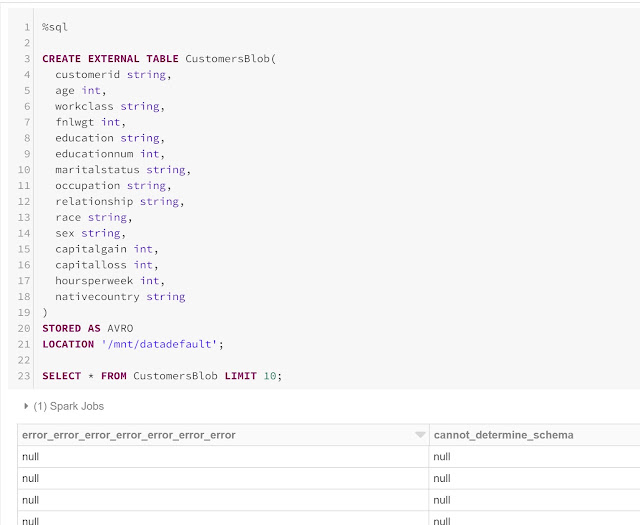Click the STORED AS AVRO line
Image resolution: width=640 pixels, height=525 pixels.
pyautogui.click(x=87, y=329)
